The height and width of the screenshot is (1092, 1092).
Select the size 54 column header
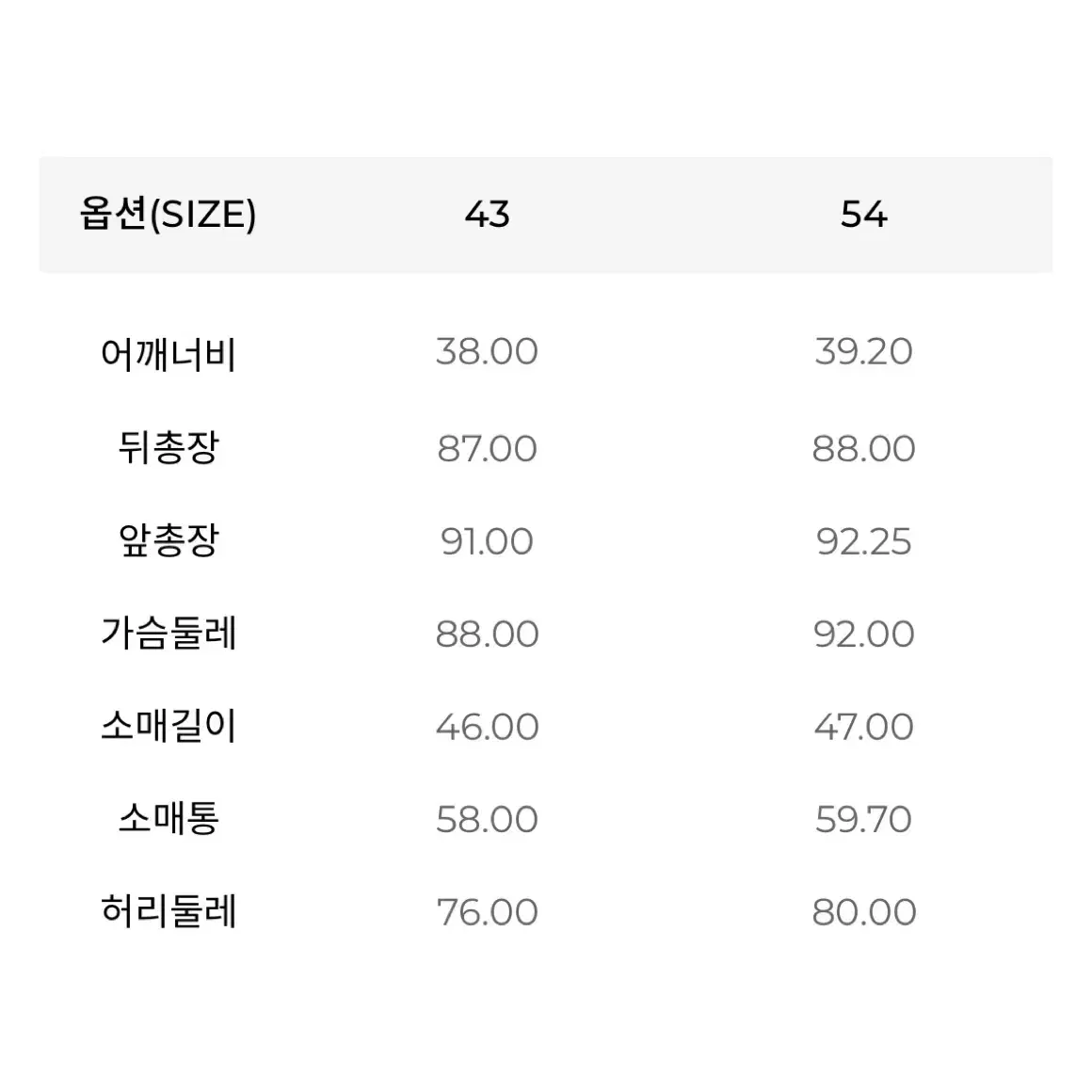pos(863,214)
